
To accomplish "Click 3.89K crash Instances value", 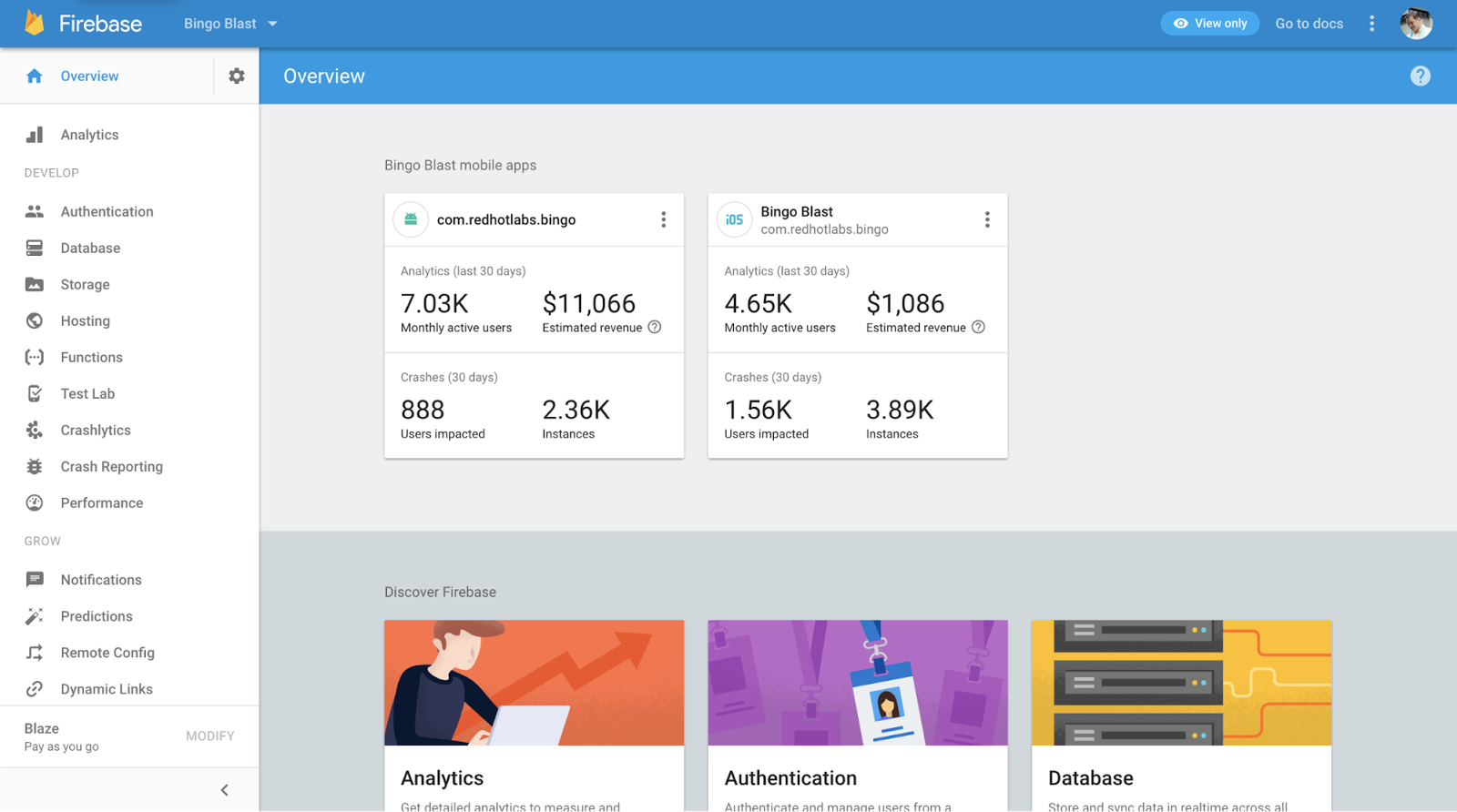I will tap(900, 410).
